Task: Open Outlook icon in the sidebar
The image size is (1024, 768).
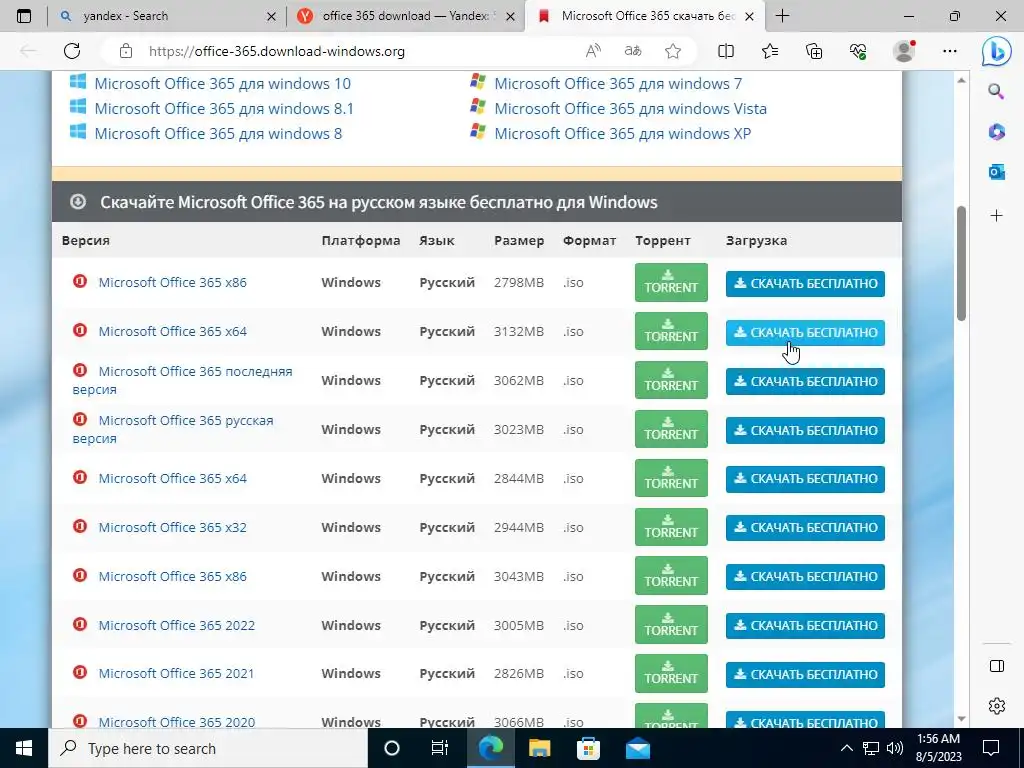Action: pyautogui.click(x=996, y=172)
